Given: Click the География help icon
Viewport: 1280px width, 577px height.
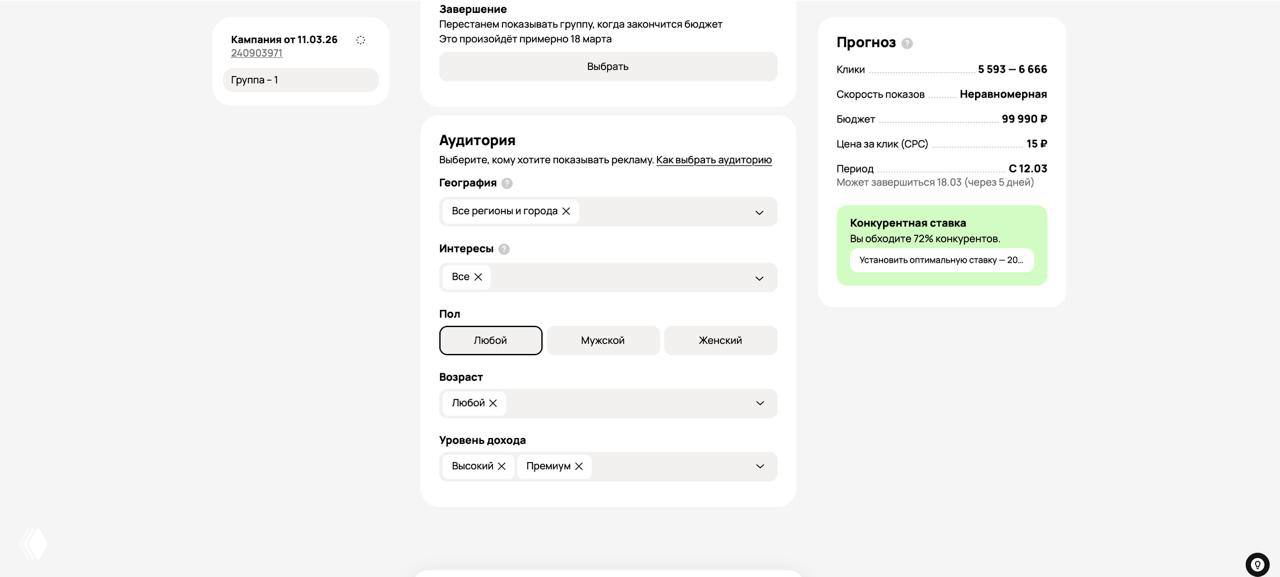Looking at the screenshot, I should click(506, 182).
